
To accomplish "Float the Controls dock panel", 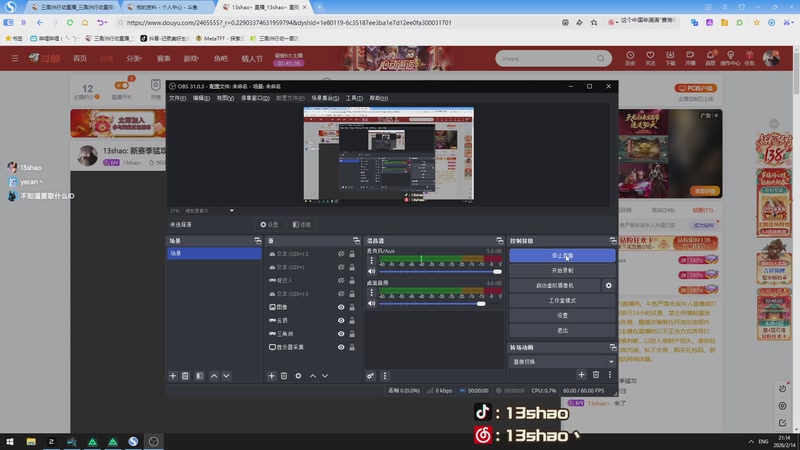I will click(x=613, y=241).
